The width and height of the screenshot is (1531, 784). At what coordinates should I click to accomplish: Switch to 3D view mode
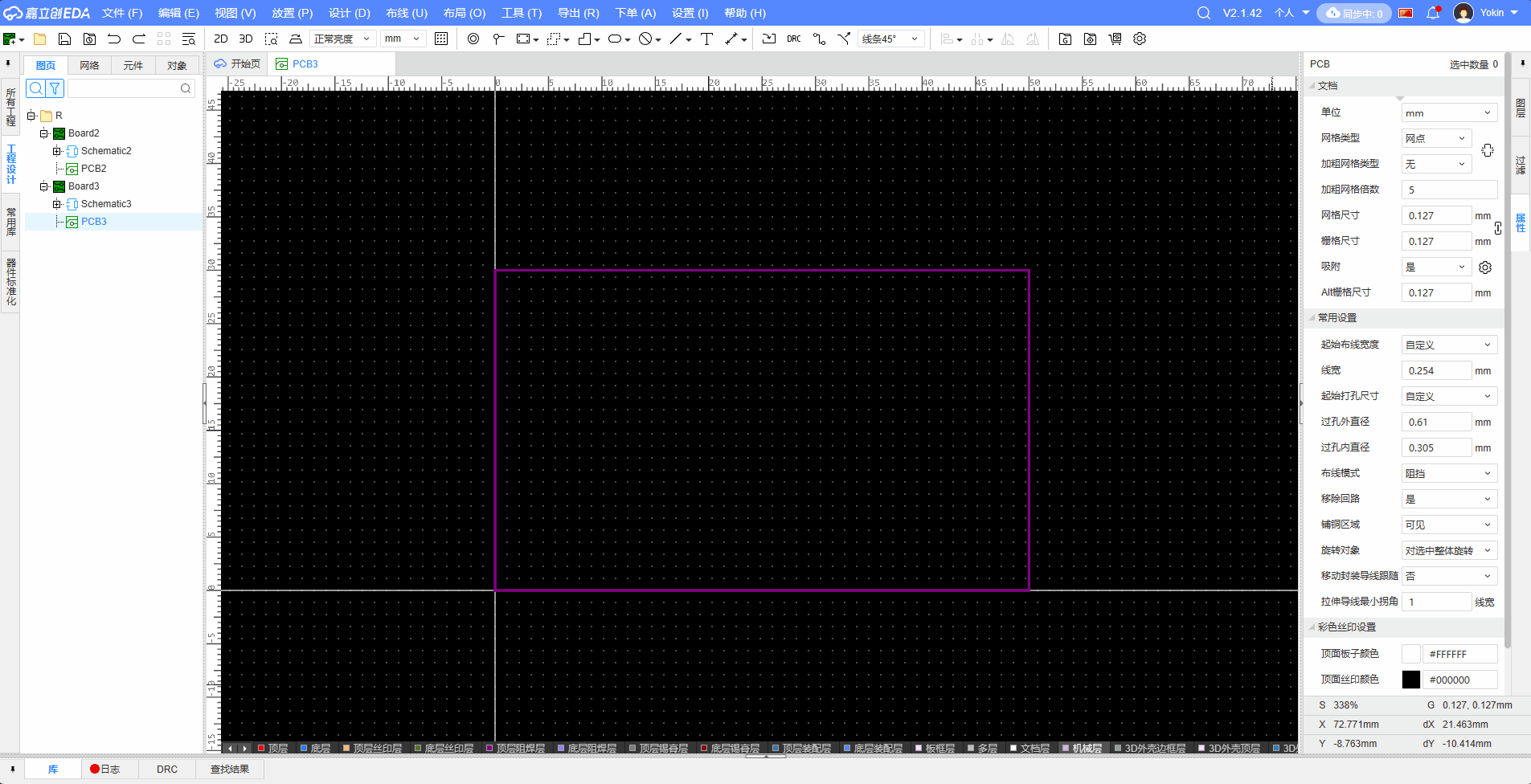pos(246,39)
